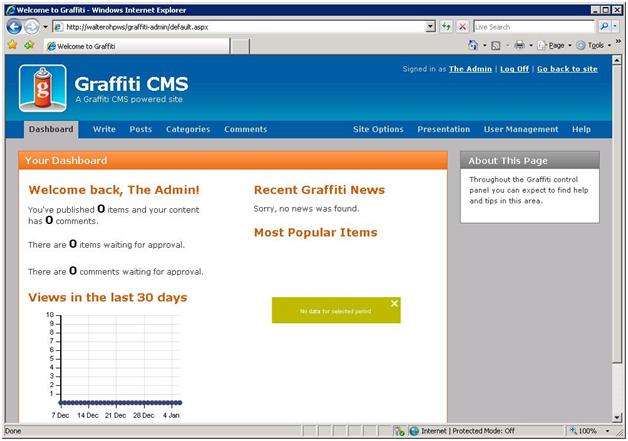Screen dimensions: 628x441
Task: Click Sorry, no news was found text
Action: point(306,209)
